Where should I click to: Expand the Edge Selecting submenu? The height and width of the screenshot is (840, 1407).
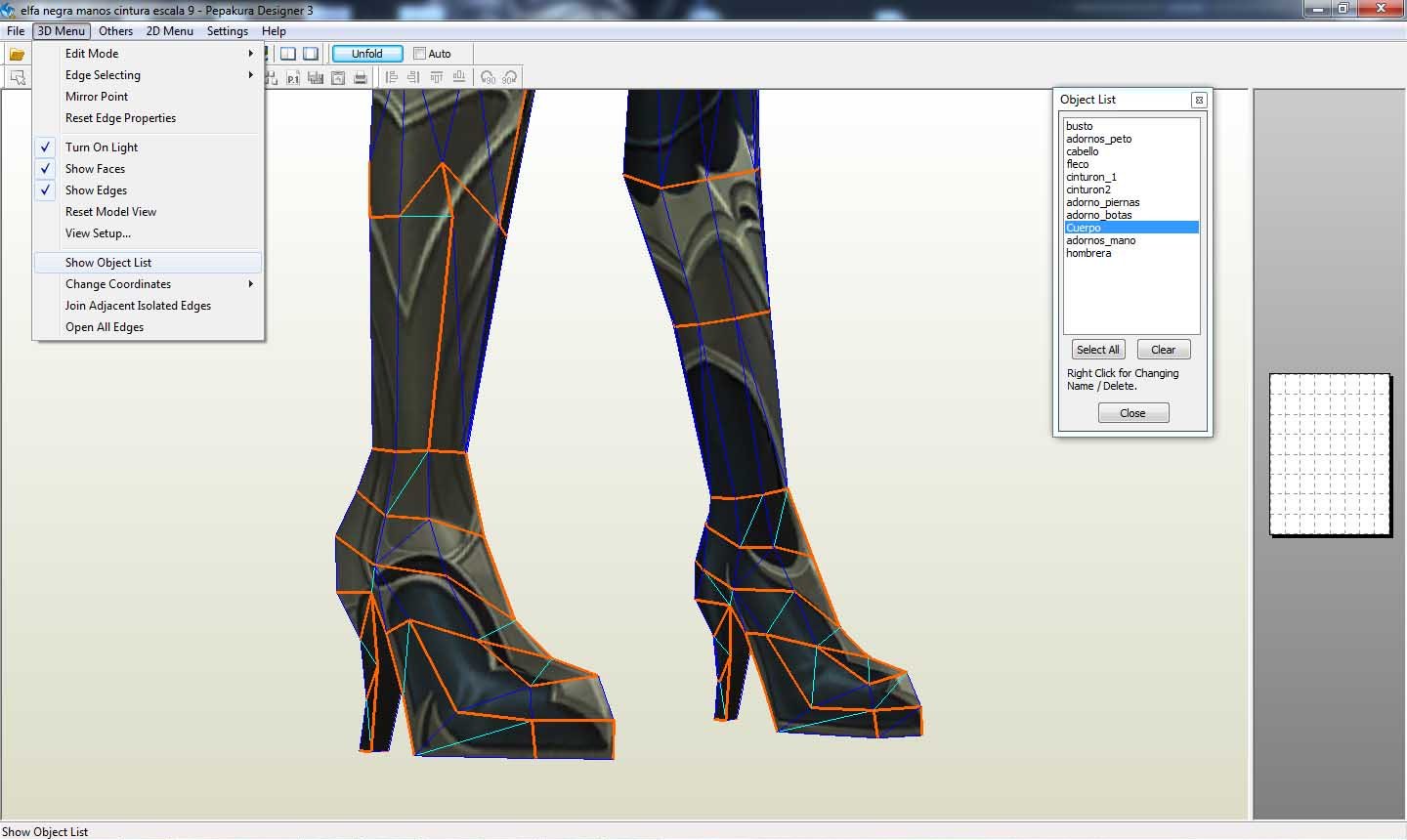[148, 75]
